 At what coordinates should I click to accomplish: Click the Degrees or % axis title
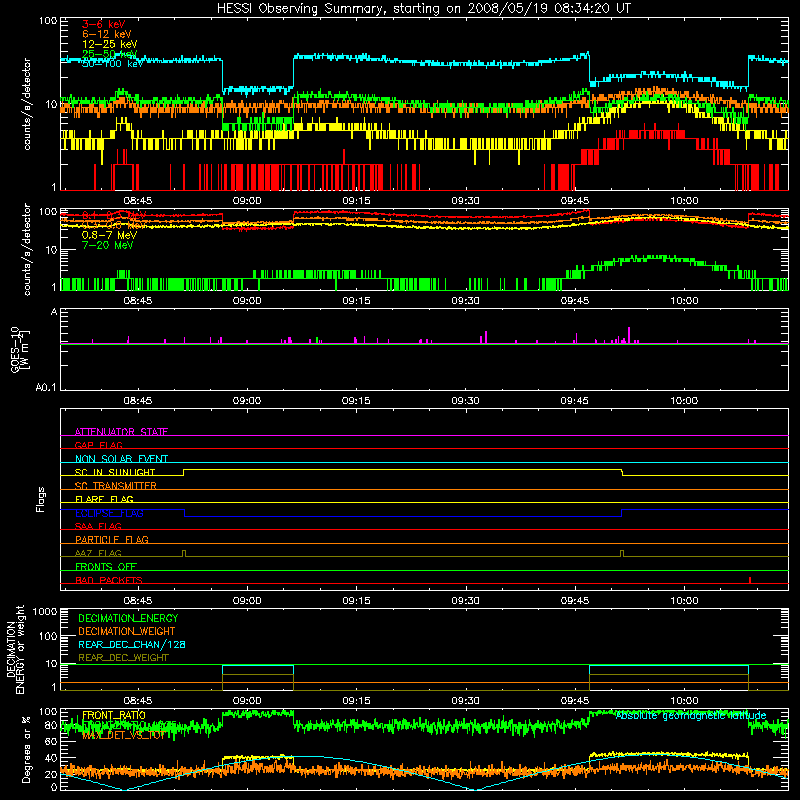click(x=27, y=749)
